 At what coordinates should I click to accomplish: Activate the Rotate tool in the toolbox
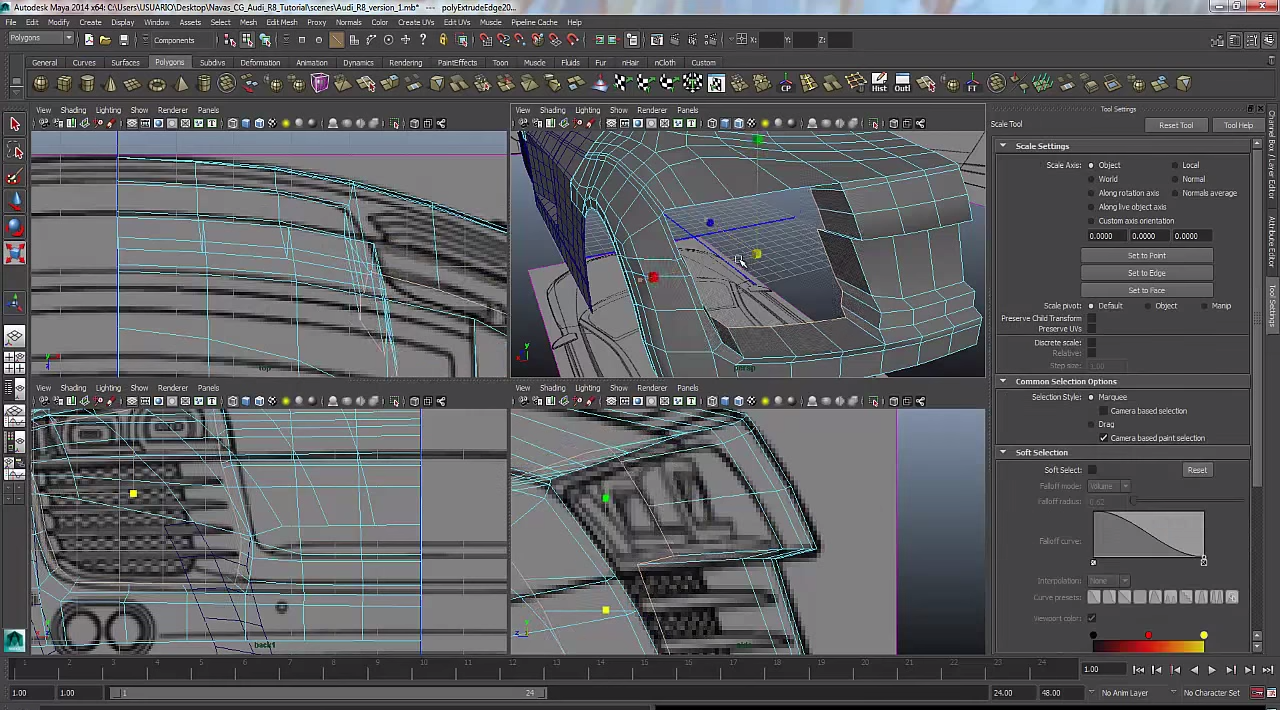14,228
